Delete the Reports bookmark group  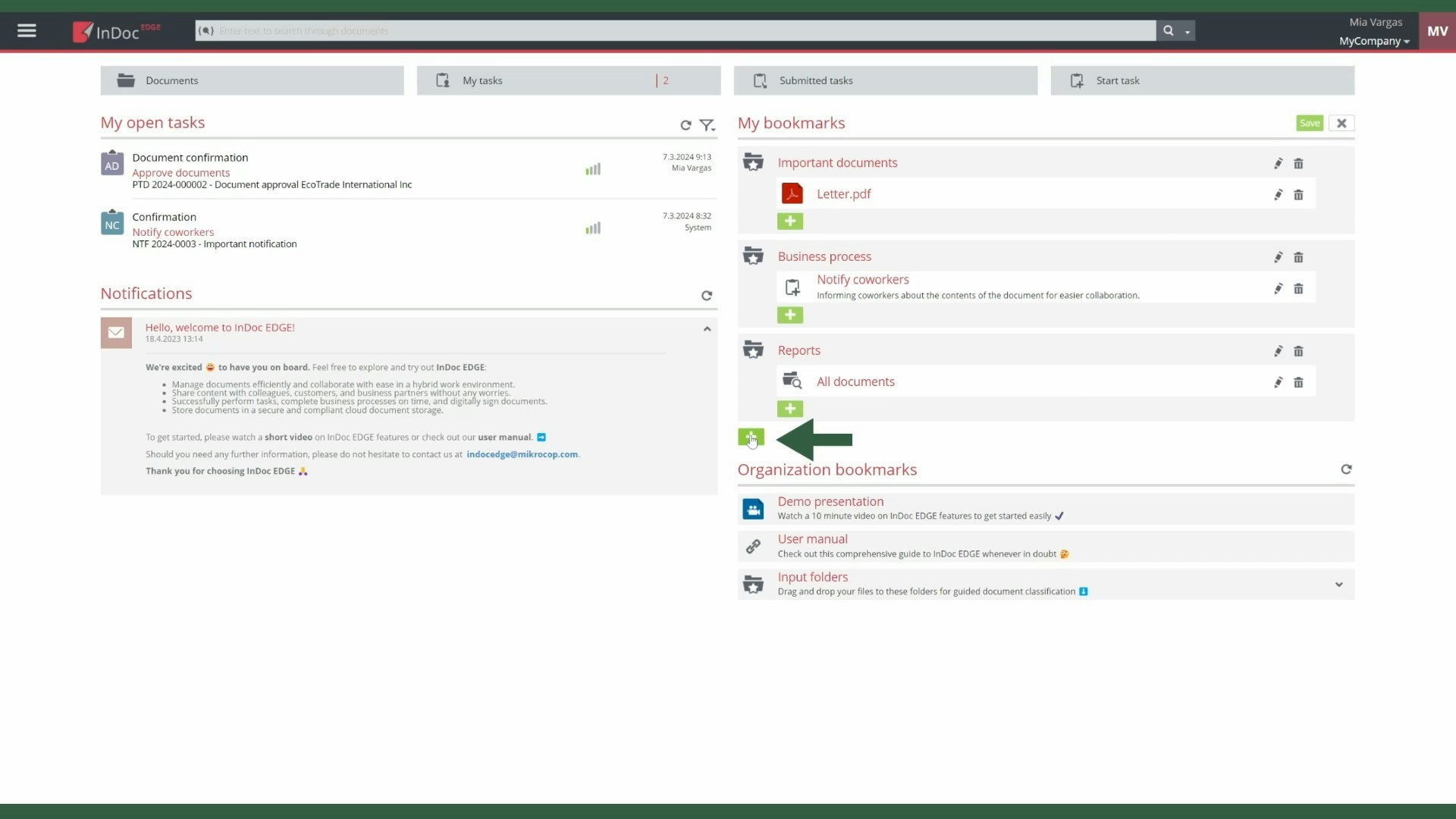coord(1298,351)
